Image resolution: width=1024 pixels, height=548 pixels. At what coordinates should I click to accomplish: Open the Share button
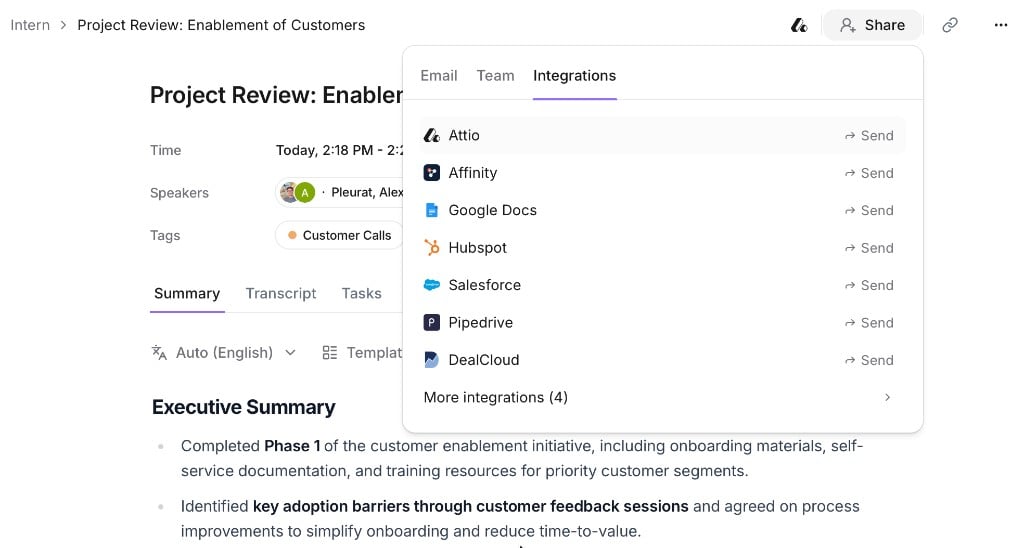click(x=872, y=25)
